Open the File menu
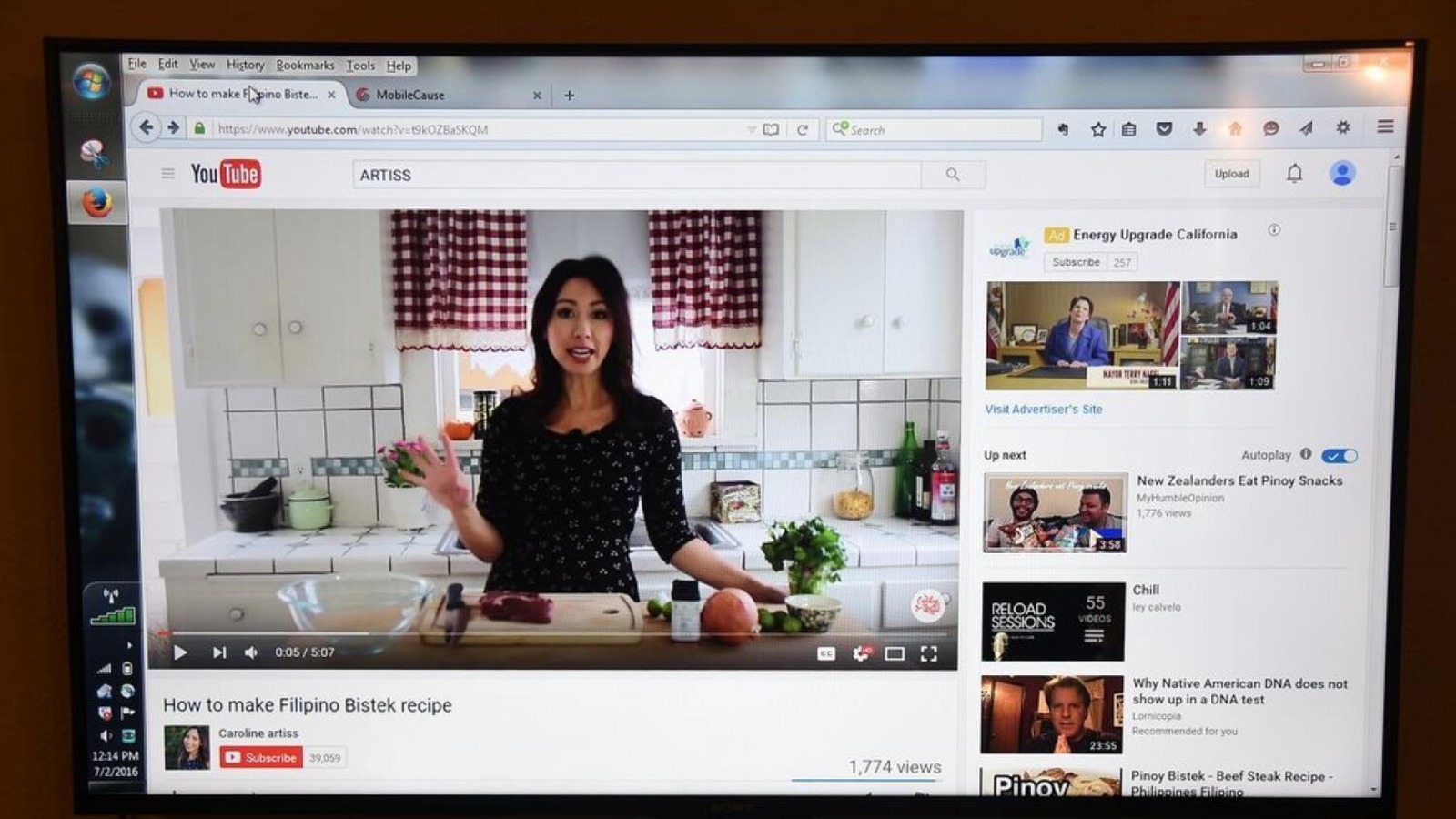The width and height of the screenshot is (1456, 819). 136,64
